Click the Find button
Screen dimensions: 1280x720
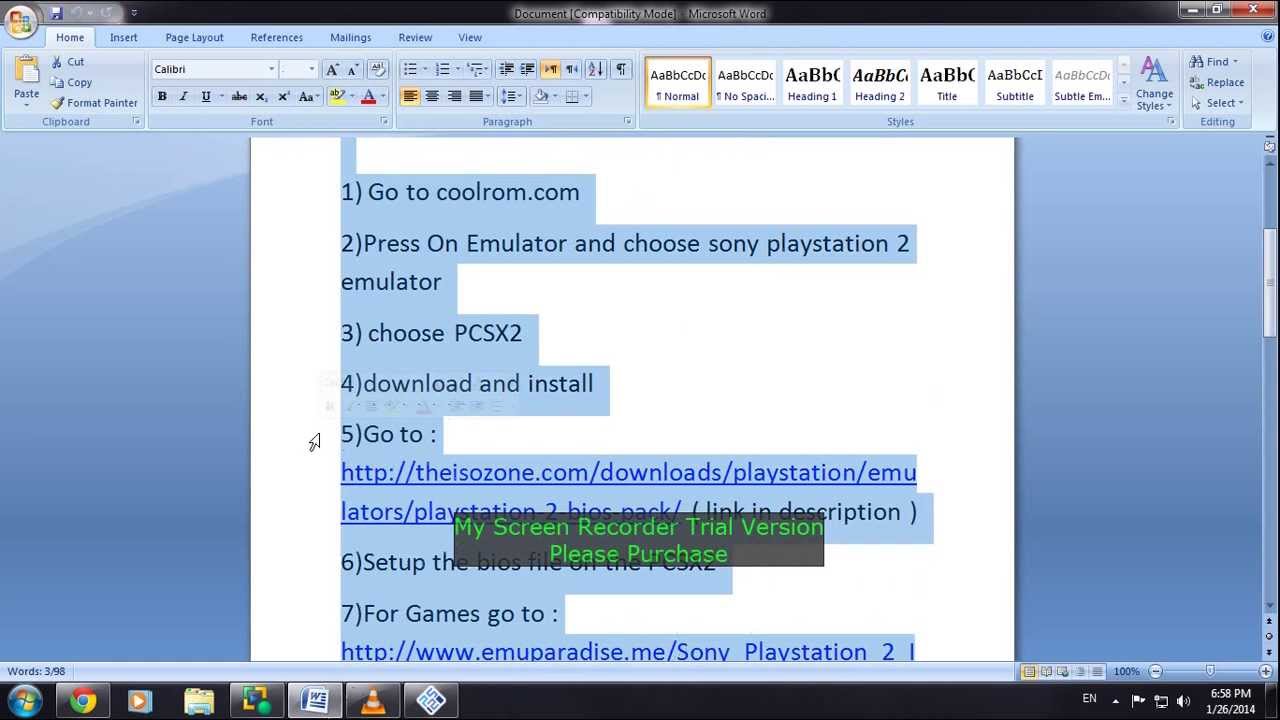[1214, 62]
